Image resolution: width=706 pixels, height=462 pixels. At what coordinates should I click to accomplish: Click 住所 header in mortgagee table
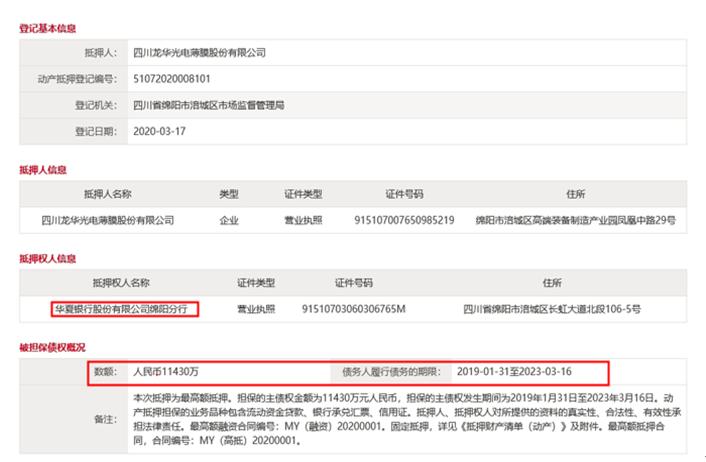[552, 283]
